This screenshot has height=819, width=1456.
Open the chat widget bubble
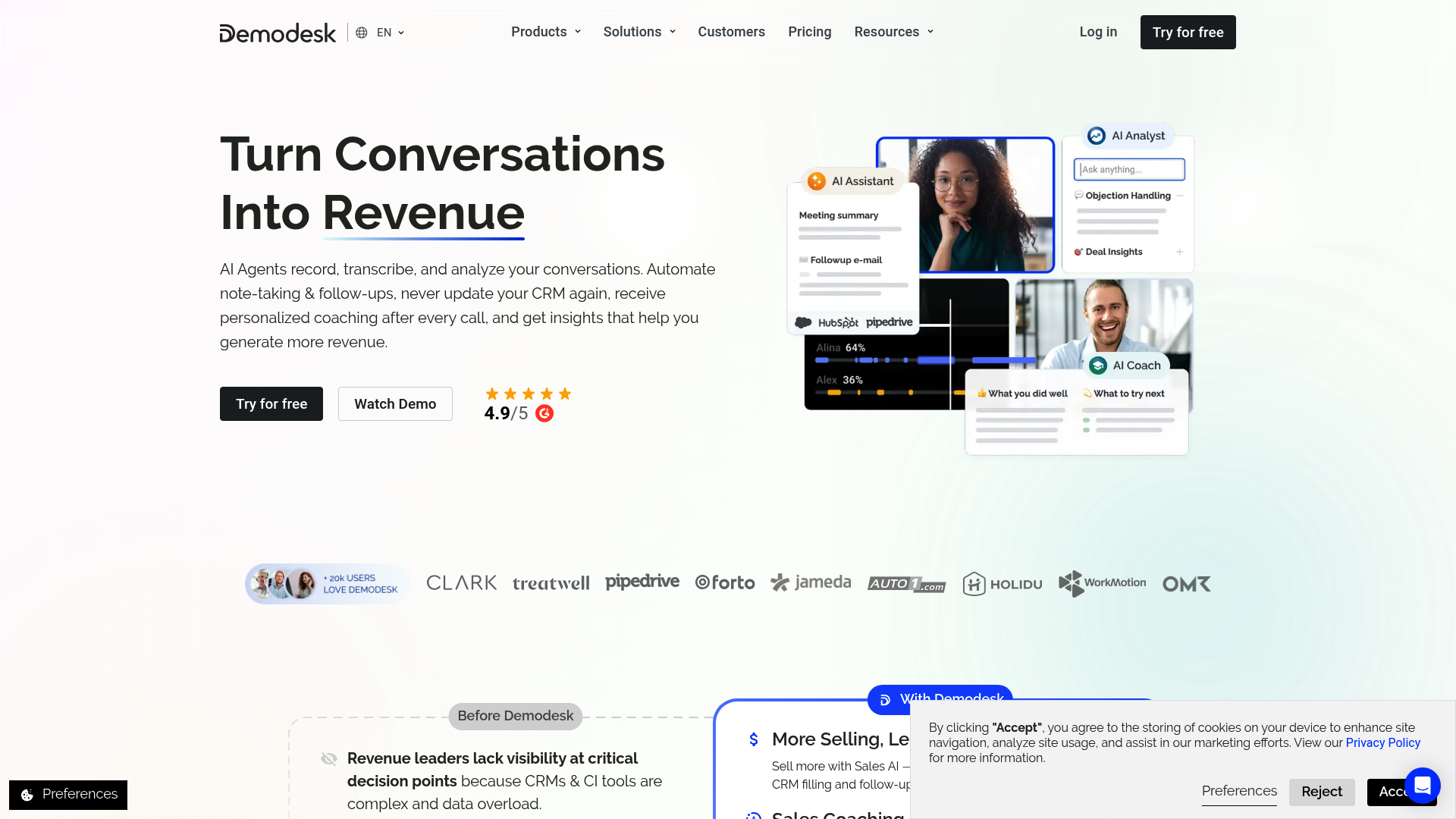1423,786
